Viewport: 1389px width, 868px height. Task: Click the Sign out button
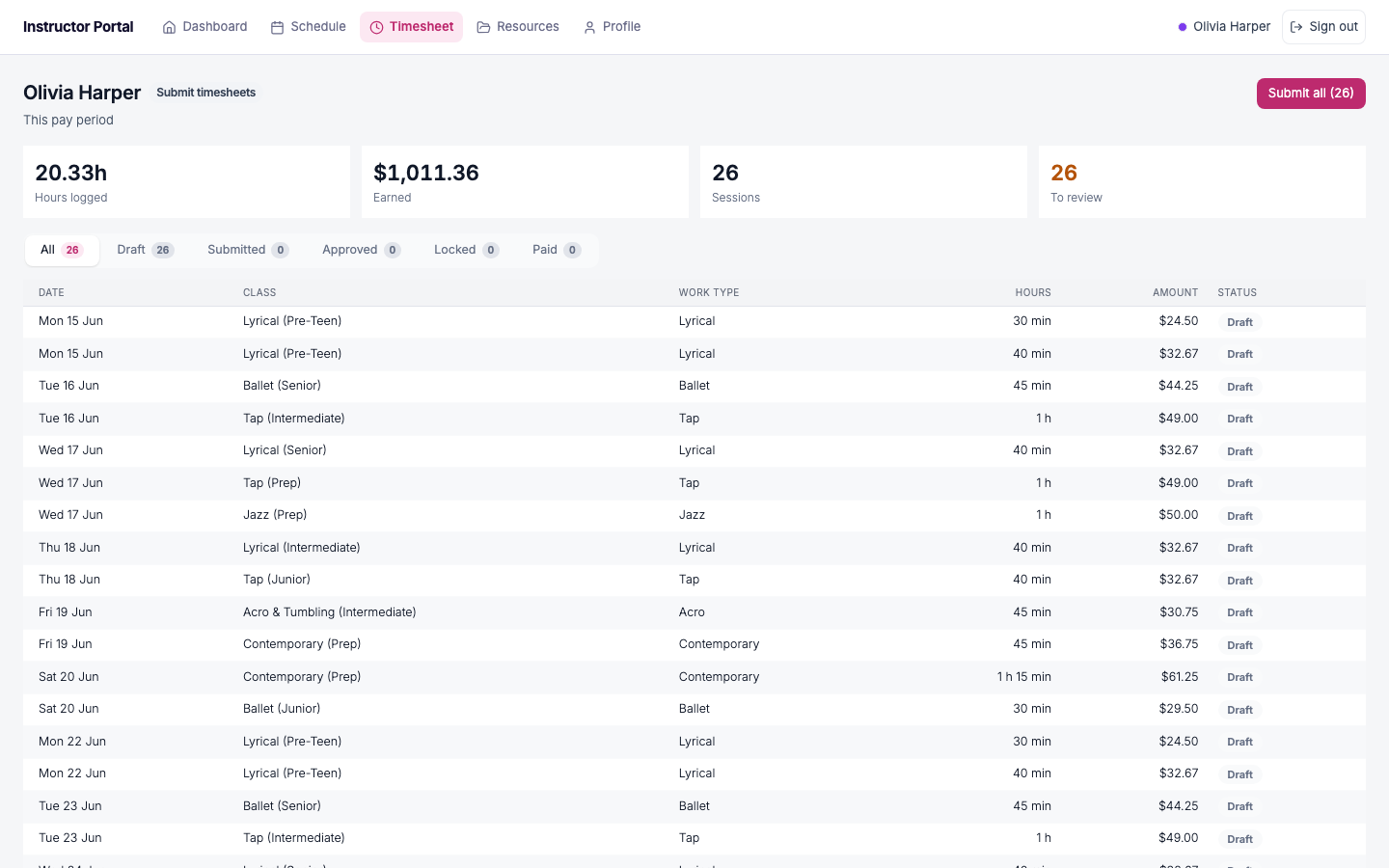coord(1323,27)
